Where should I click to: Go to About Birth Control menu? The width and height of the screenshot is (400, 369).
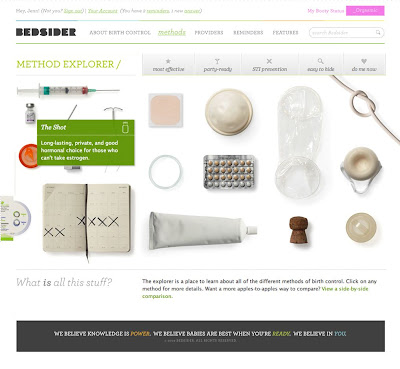(120, 33)
